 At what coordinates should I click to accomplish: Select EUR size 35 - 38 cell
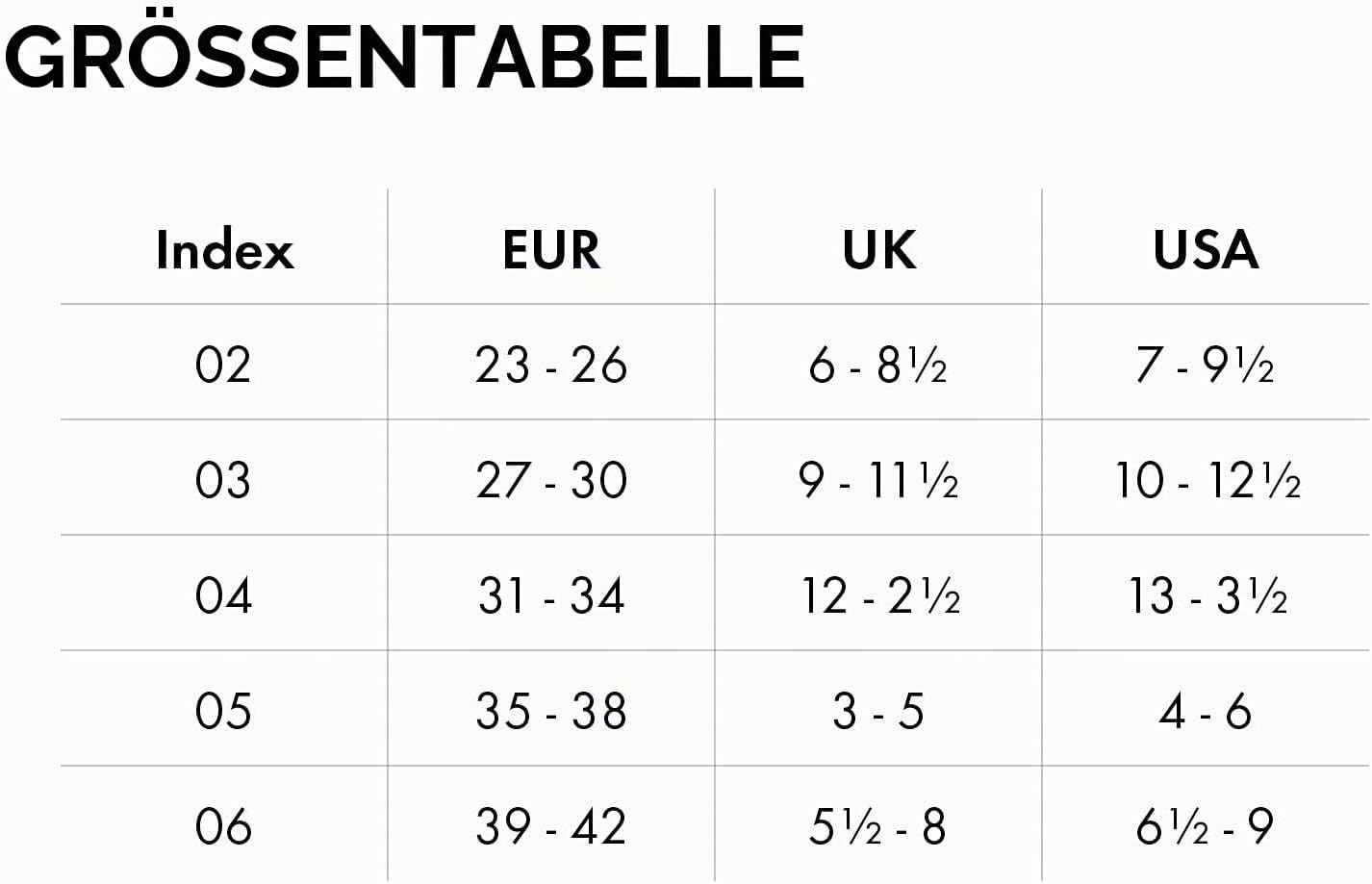click(x=551, y=711)
